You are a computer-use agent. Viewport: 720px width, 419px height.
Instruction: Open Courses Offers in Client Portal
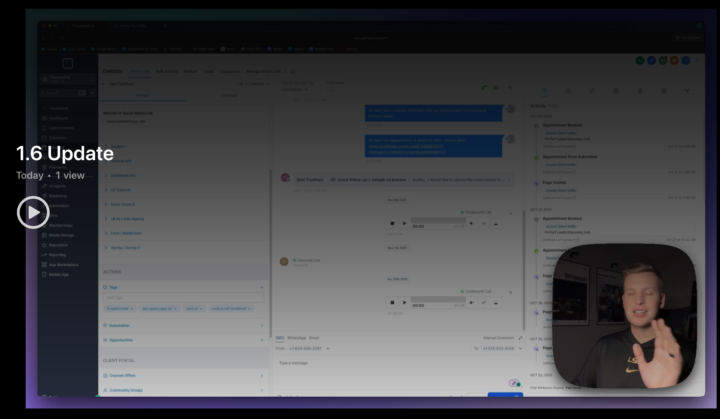coord(184,375)
